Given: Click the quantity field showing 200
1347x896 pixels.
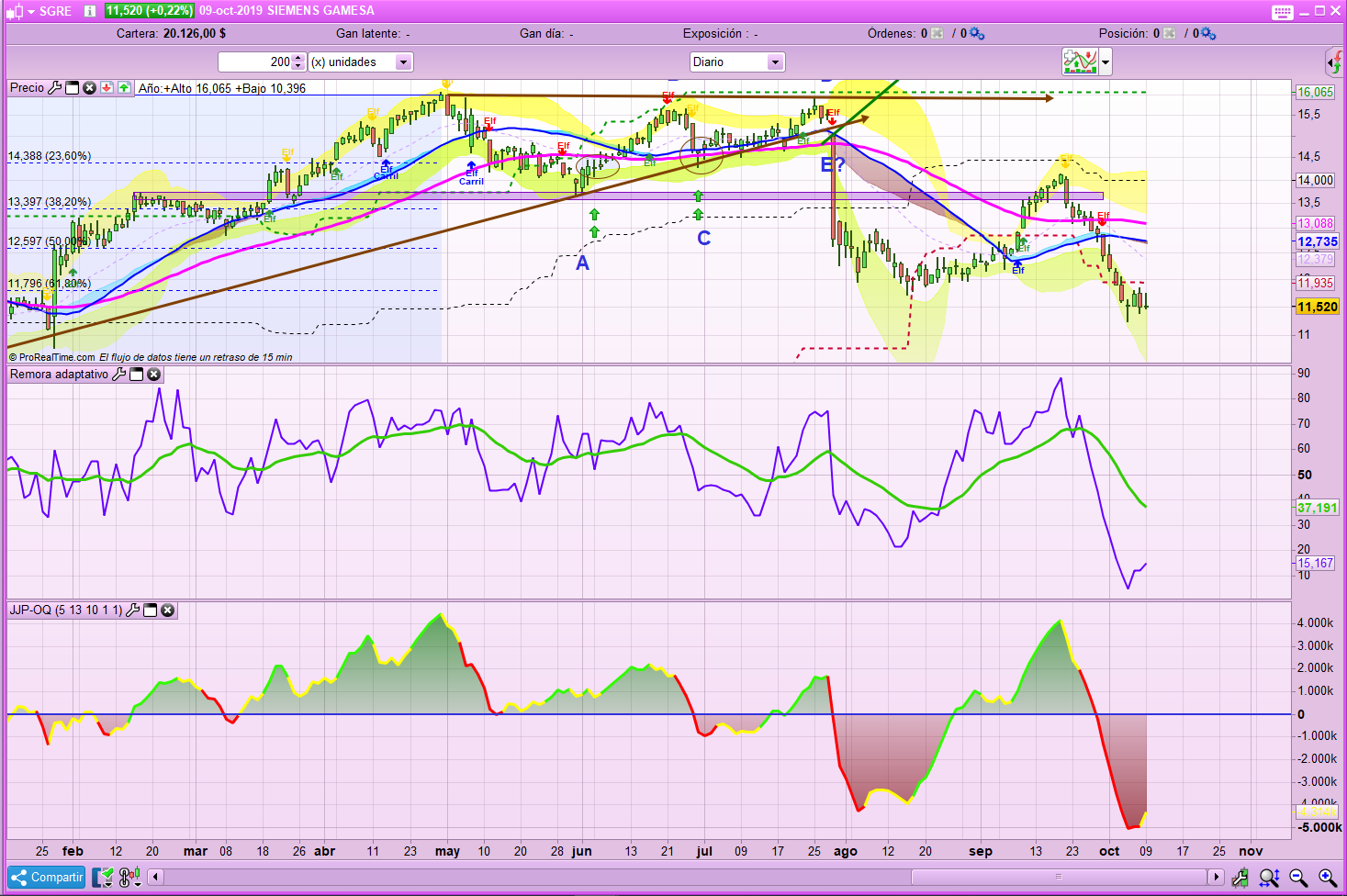Looking at the screenshot, I should coord(255,62).
